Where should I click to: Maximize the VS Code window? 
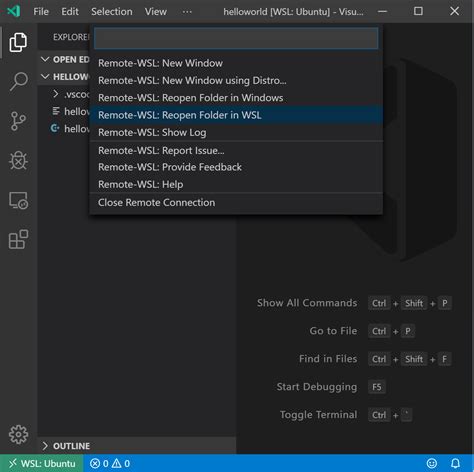[418, 11]
